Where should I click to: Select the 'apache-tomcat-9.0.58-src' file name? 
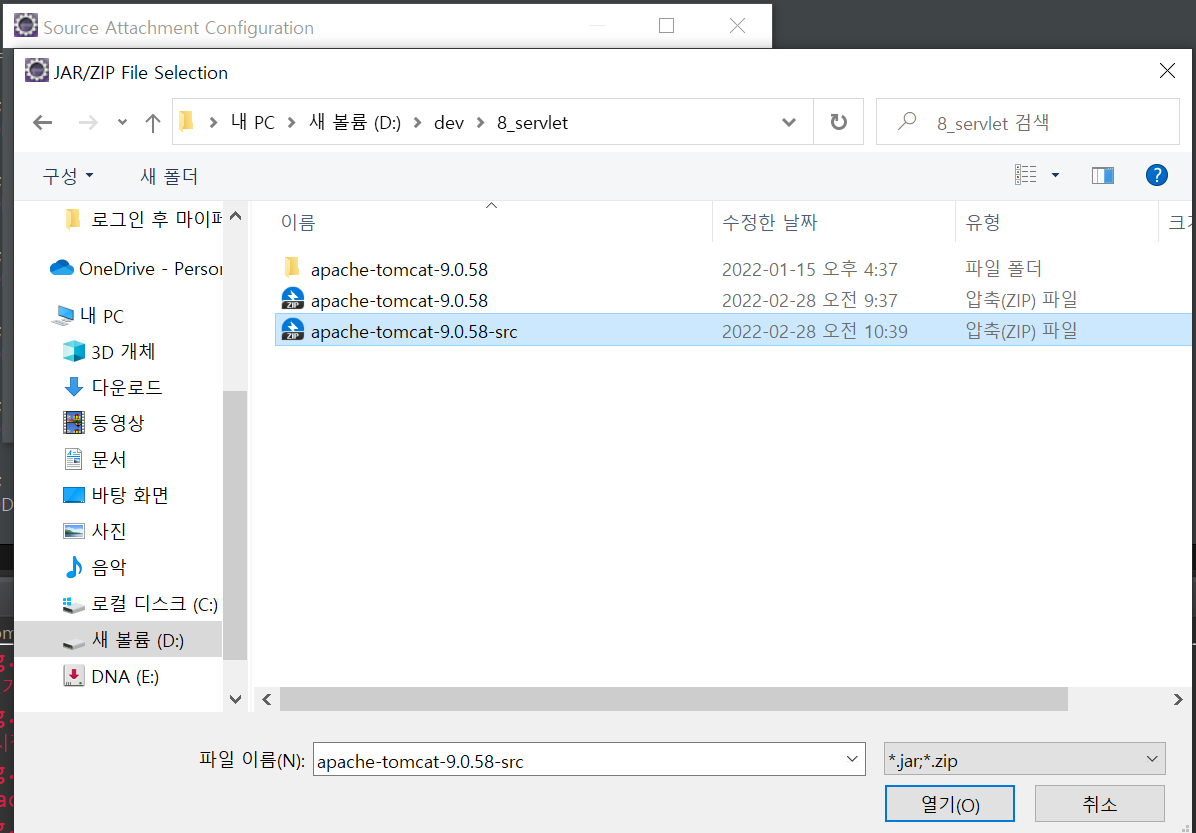[414, 332]
